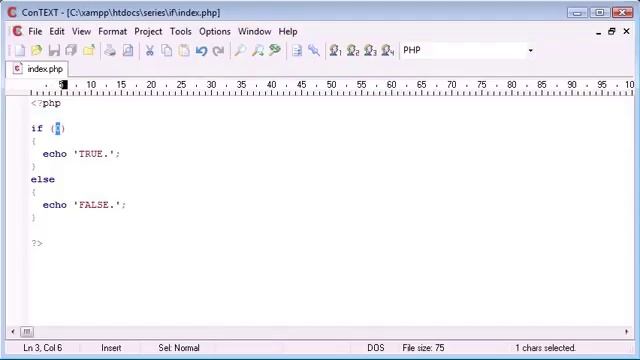Restore the inner document window
Image resolution: width=640 pixels, height=360 pixels.
(611, 31)
